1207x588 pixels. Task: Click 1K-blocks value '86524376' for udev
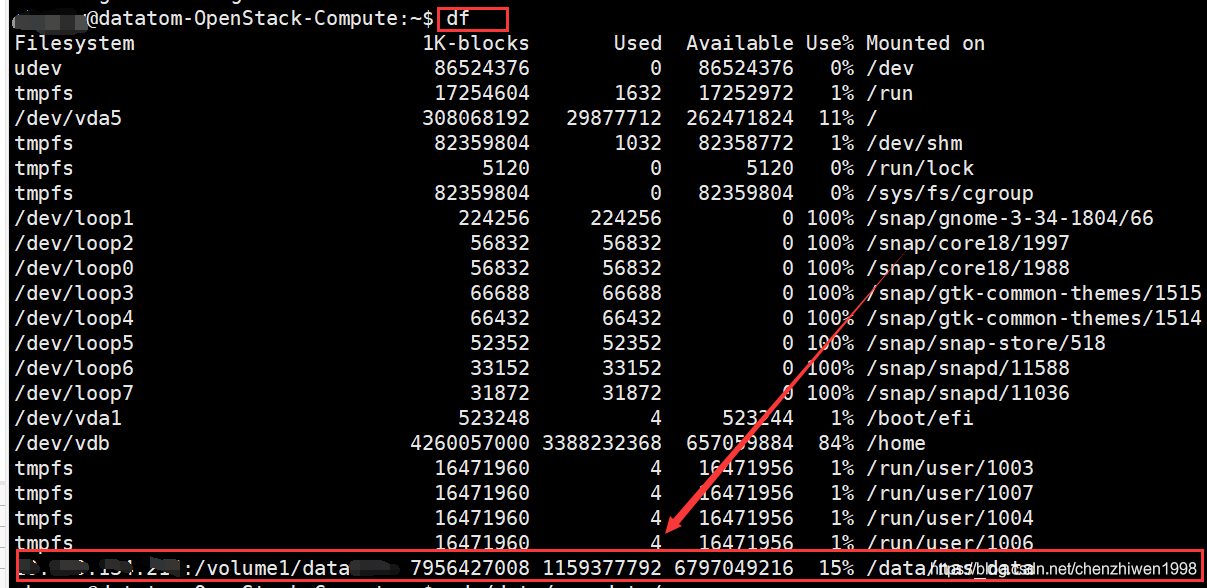pos(482,68)
